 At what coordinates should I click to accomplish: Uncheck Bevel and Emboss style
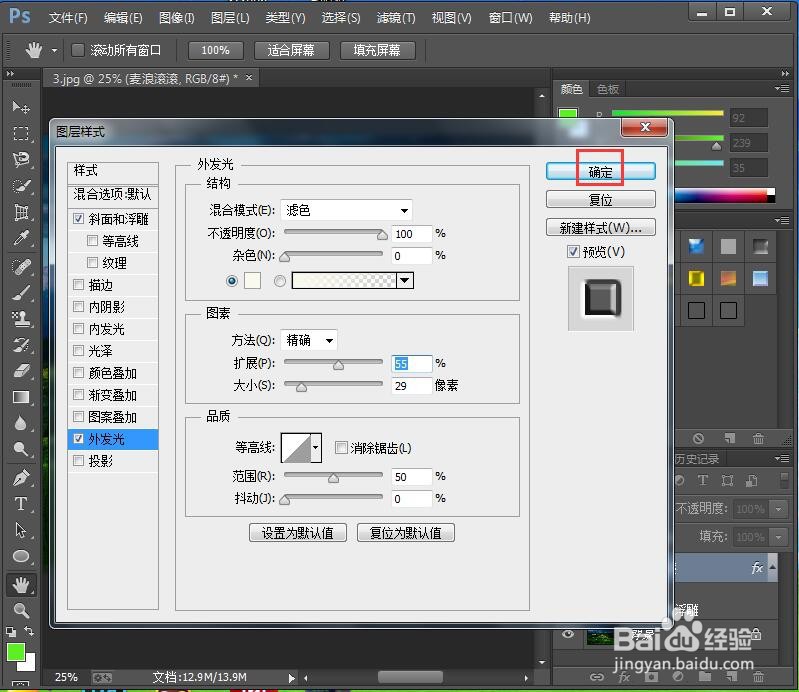pyautogui.click(x=78, y=219)
